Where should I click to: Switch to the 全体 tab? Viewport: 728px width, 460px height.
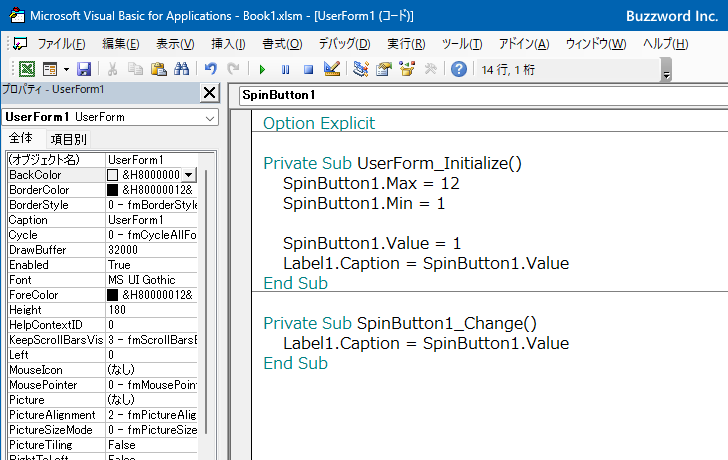(21, 138)
